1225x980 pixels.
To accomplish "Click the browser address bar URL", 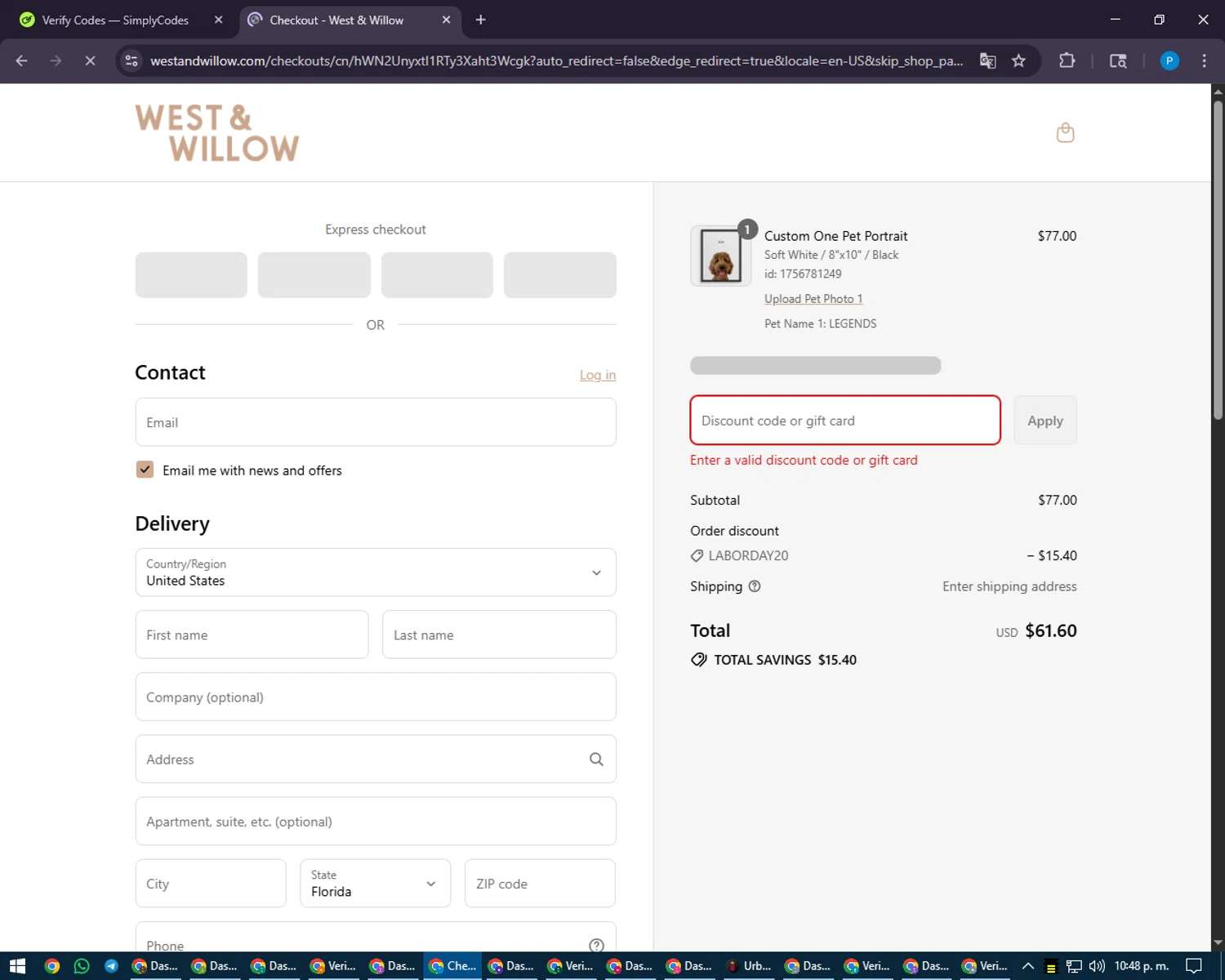I will (556, 61).
